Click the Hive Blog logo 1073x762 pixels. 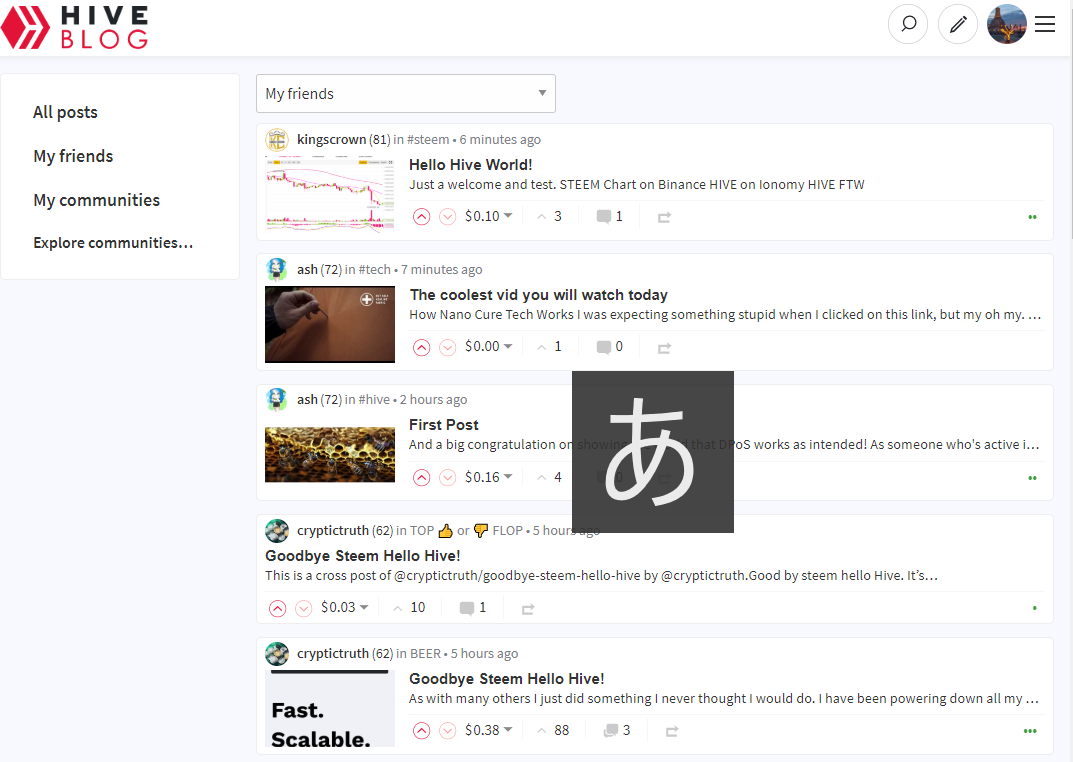(x=75, y=27)
